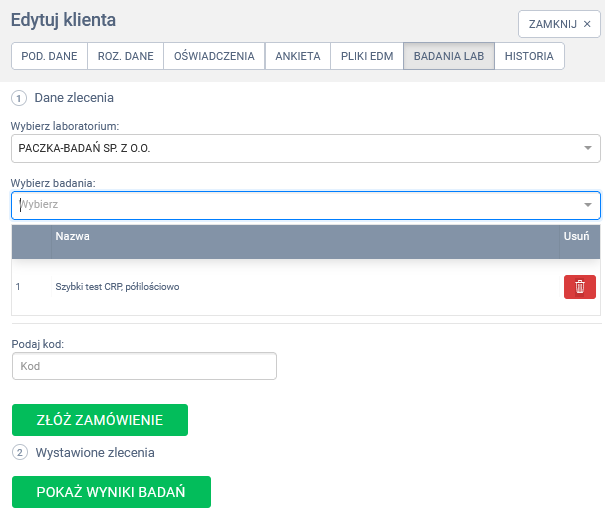This screenshot has width=605, height=514.
Task: Switch to the POD. DANE tab
Action: (49, 56)
